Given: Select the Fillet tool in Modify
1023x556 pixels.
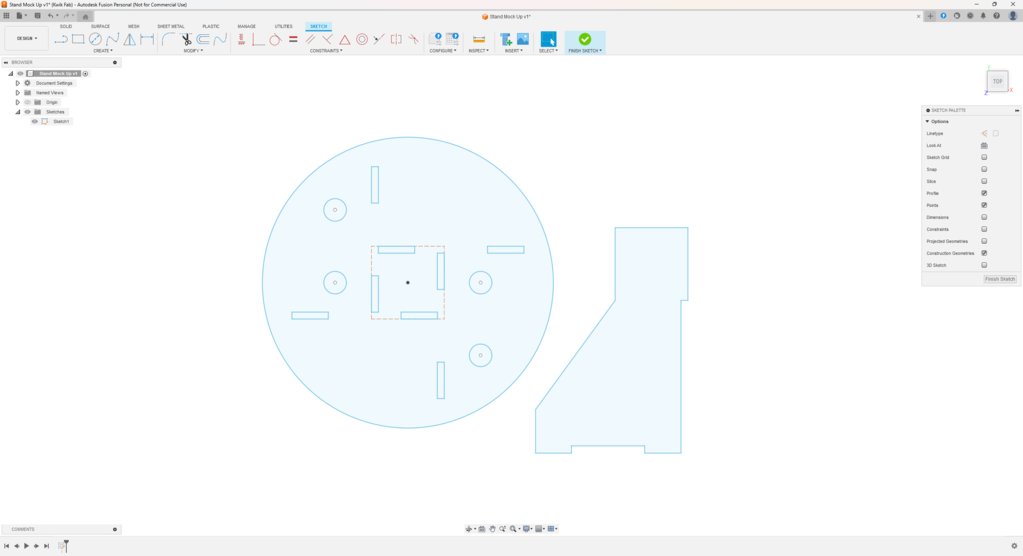Looking at the screenshot, I should (x=168, y=39).
